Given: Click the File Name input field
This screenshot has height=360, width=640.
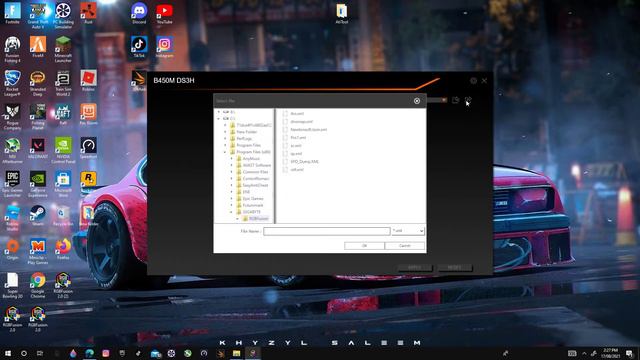Looking at the screenshot, I should [327, 231].
